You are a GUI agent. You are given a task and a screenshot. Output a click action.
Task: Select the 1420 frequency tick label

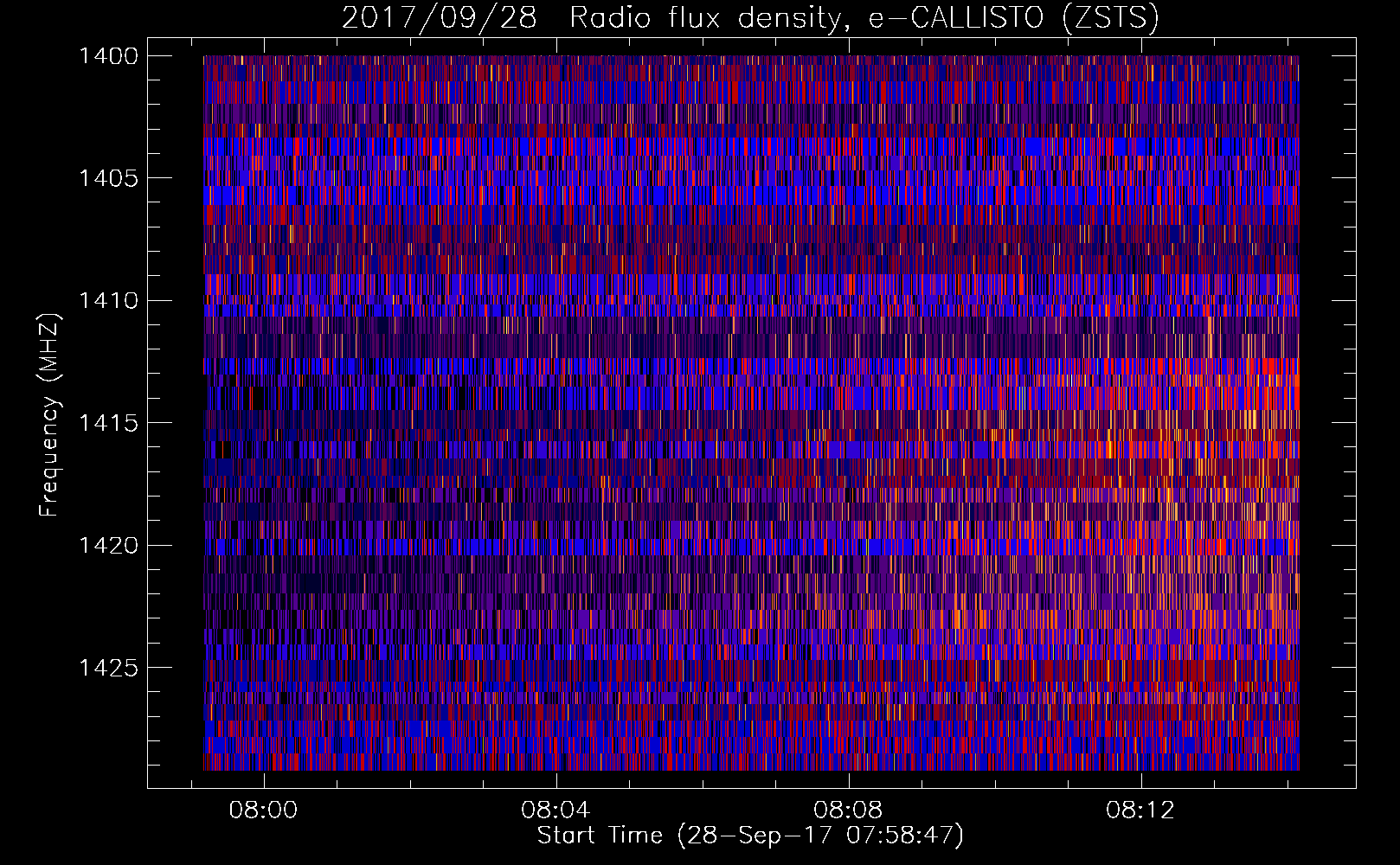pyautogui.click(x=108, y=546)
